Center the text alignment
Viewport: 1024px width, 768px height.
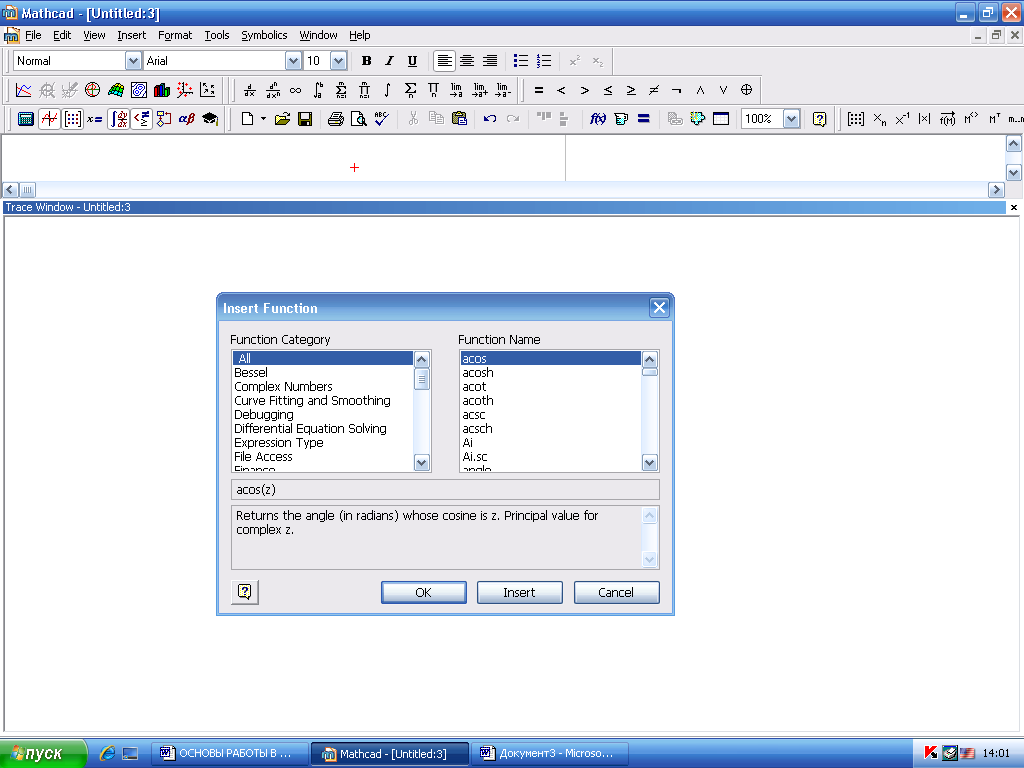pos(467,61)
